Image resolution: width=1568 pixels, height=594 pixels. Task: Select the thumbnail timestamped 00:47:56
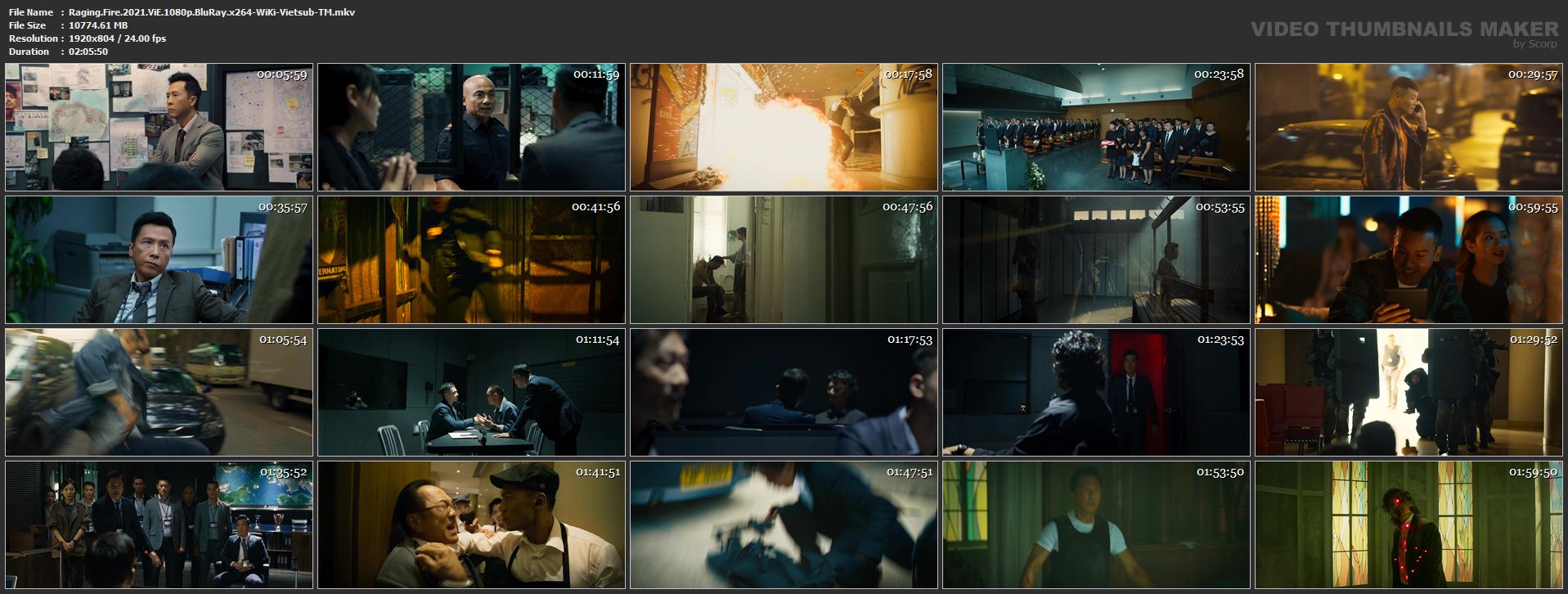pyautogui.click(x=784, y=259)
